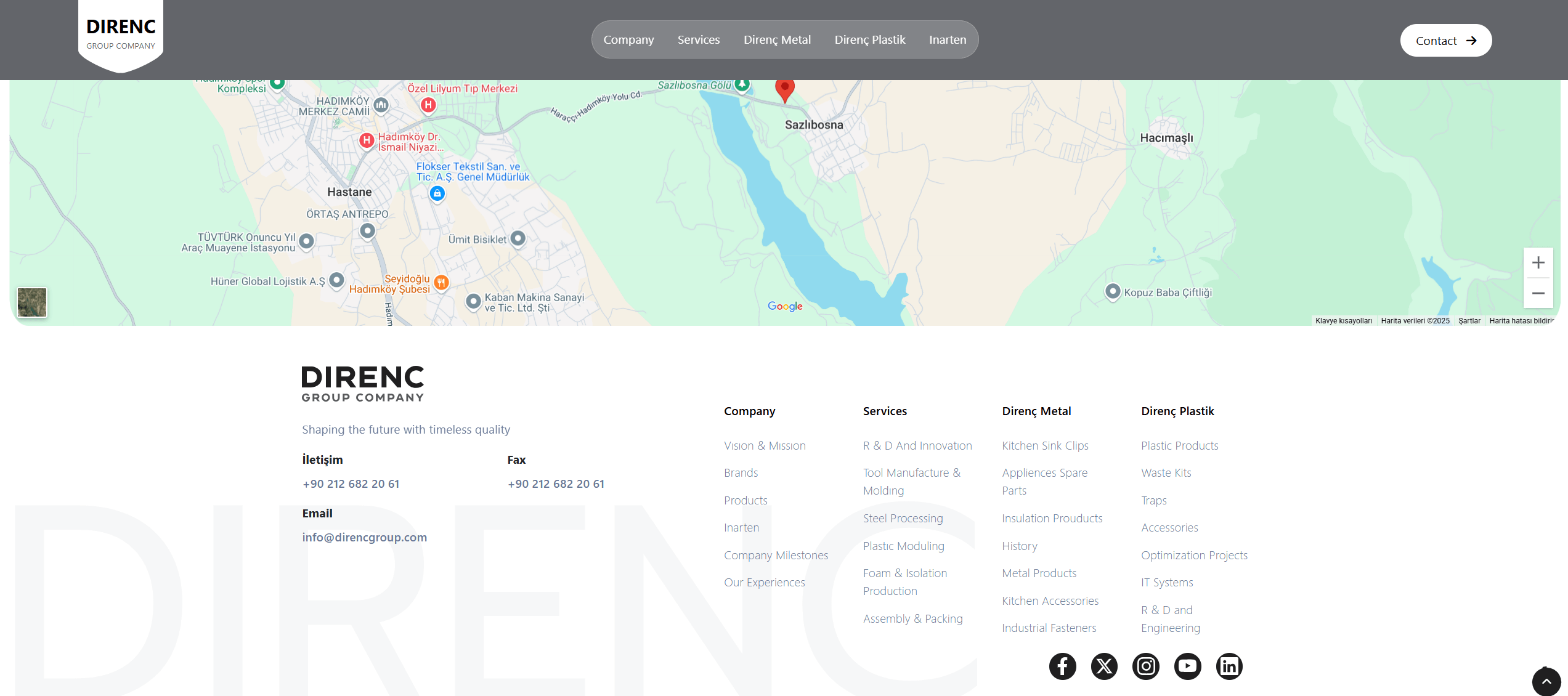Open the Insulation Prouducts link
1568x696 pixels.
[1052, 519]
